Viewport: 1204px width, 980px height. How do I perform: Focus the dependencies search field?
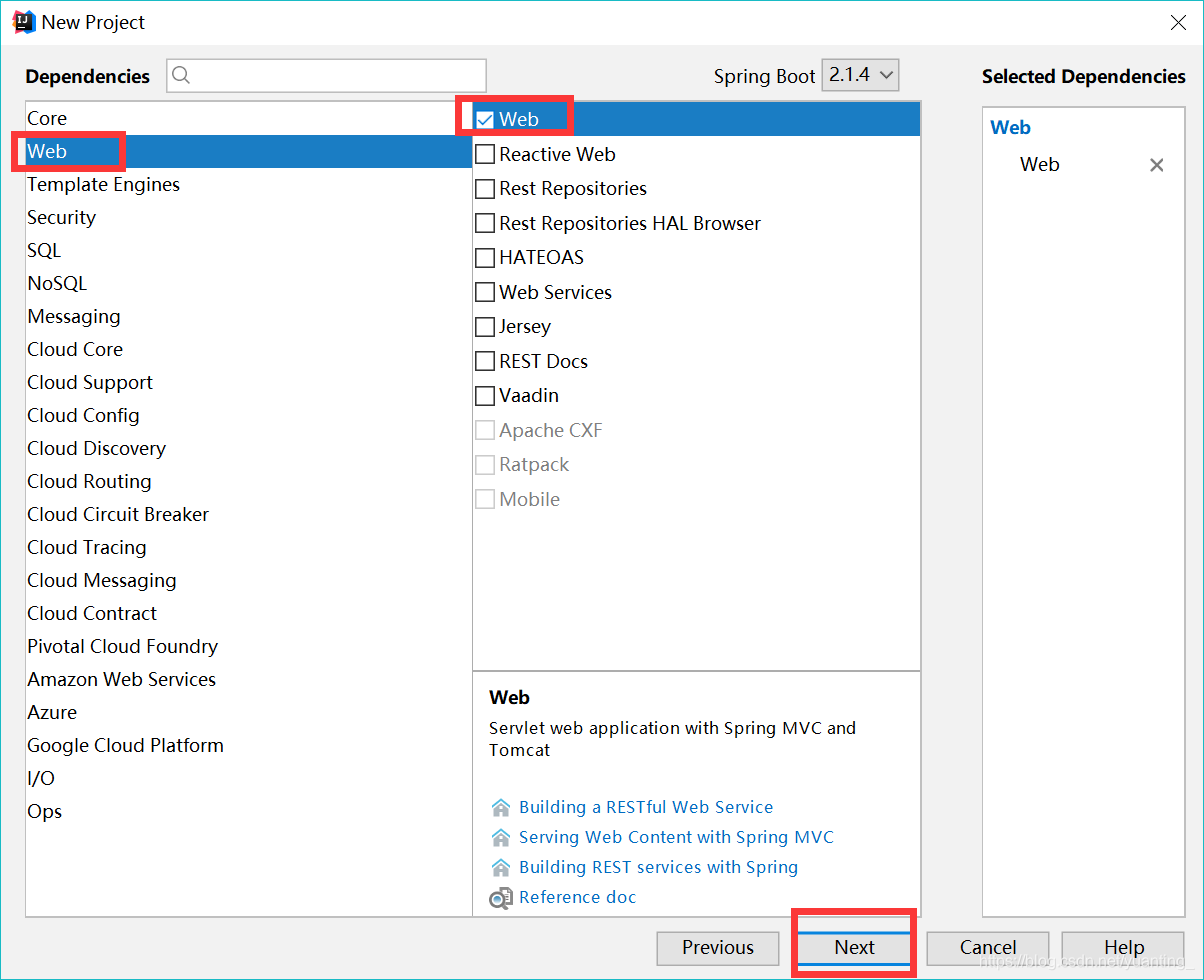tap(326, 75)
